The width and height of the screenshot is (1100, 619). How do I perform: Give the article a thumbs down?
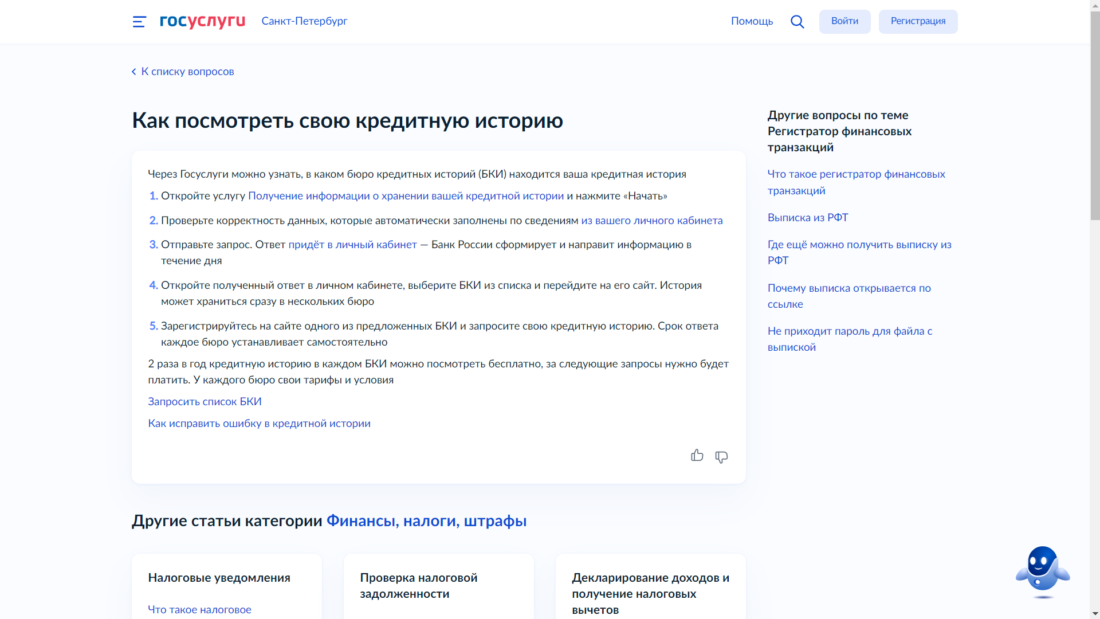click(x=722, y=457)
